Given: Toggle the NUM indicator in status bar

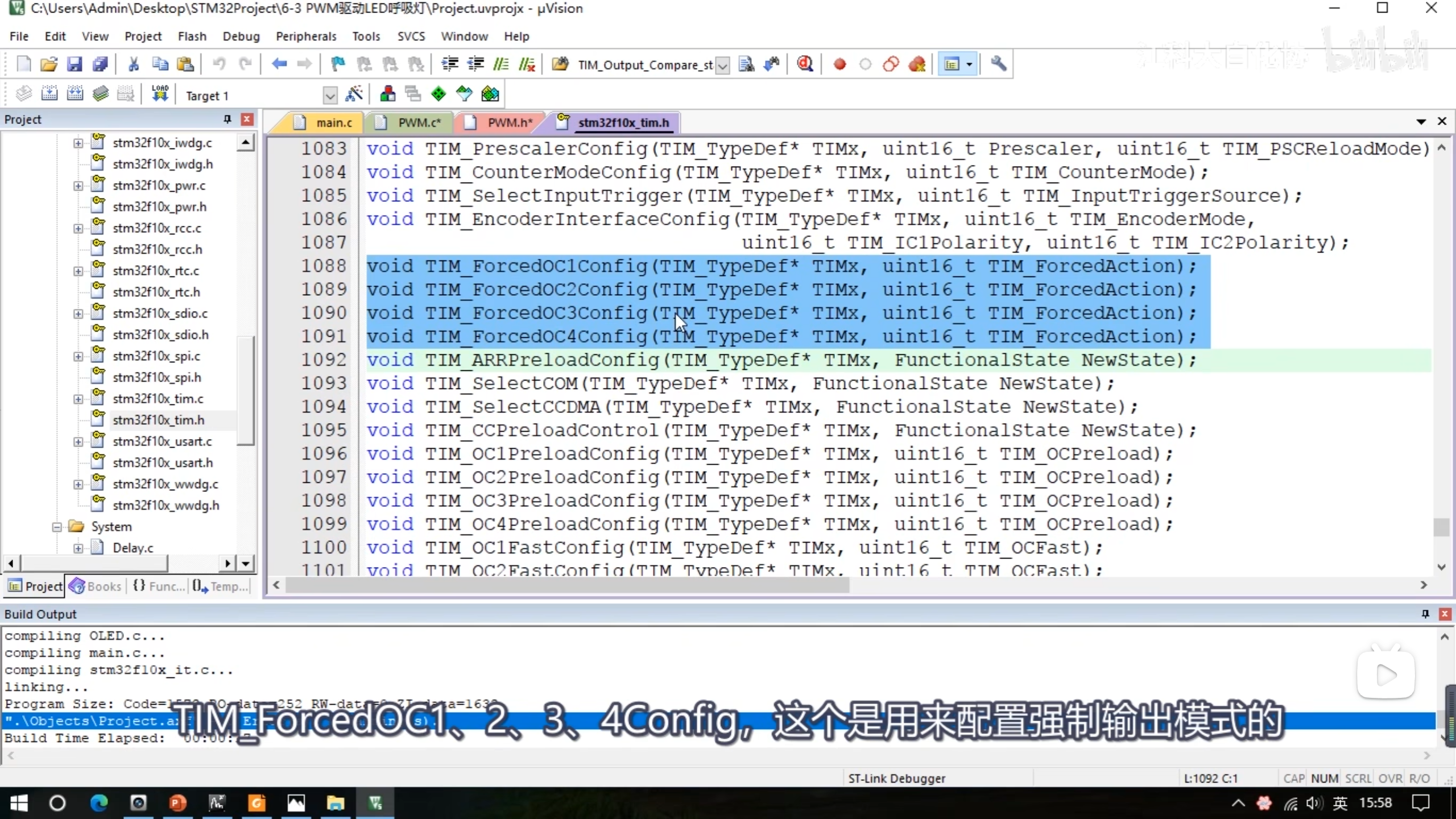Looking at the screenshot, I should [1325, 778].
